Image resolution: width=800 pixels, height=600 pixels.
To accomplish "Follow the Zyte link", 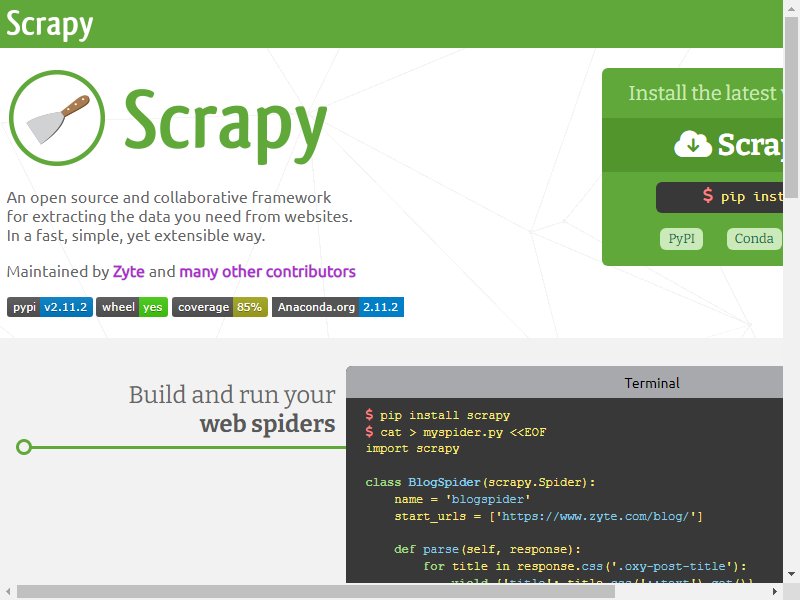I will click(x=129, y=271).
